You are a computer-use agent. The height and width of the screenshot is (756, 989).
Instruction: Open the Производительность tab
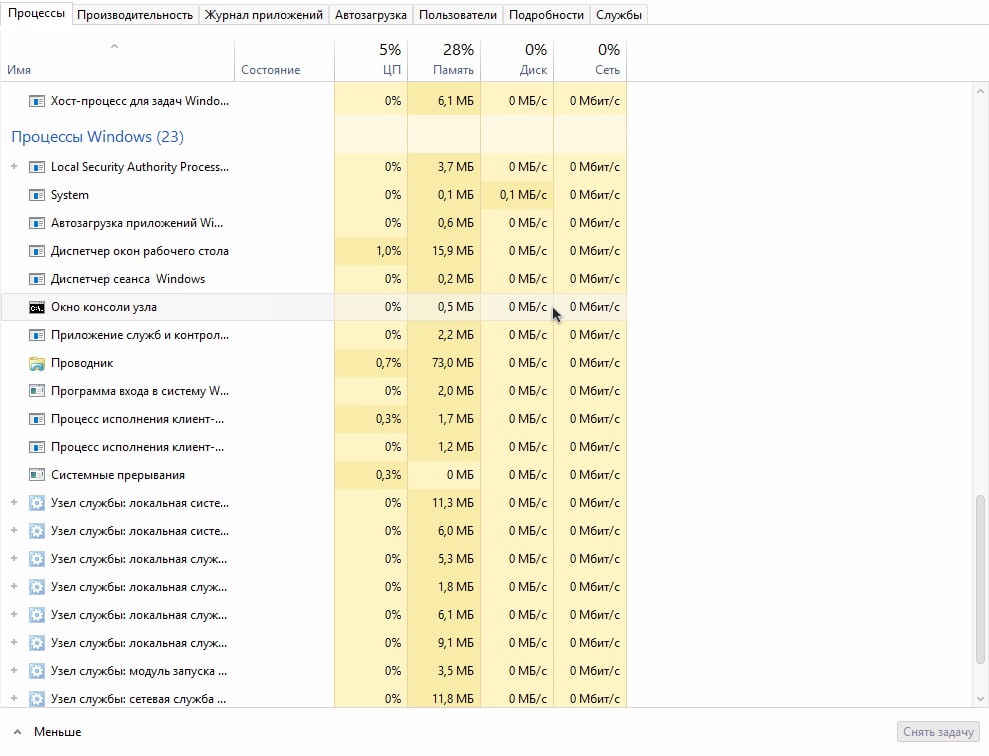coord(135,15)
